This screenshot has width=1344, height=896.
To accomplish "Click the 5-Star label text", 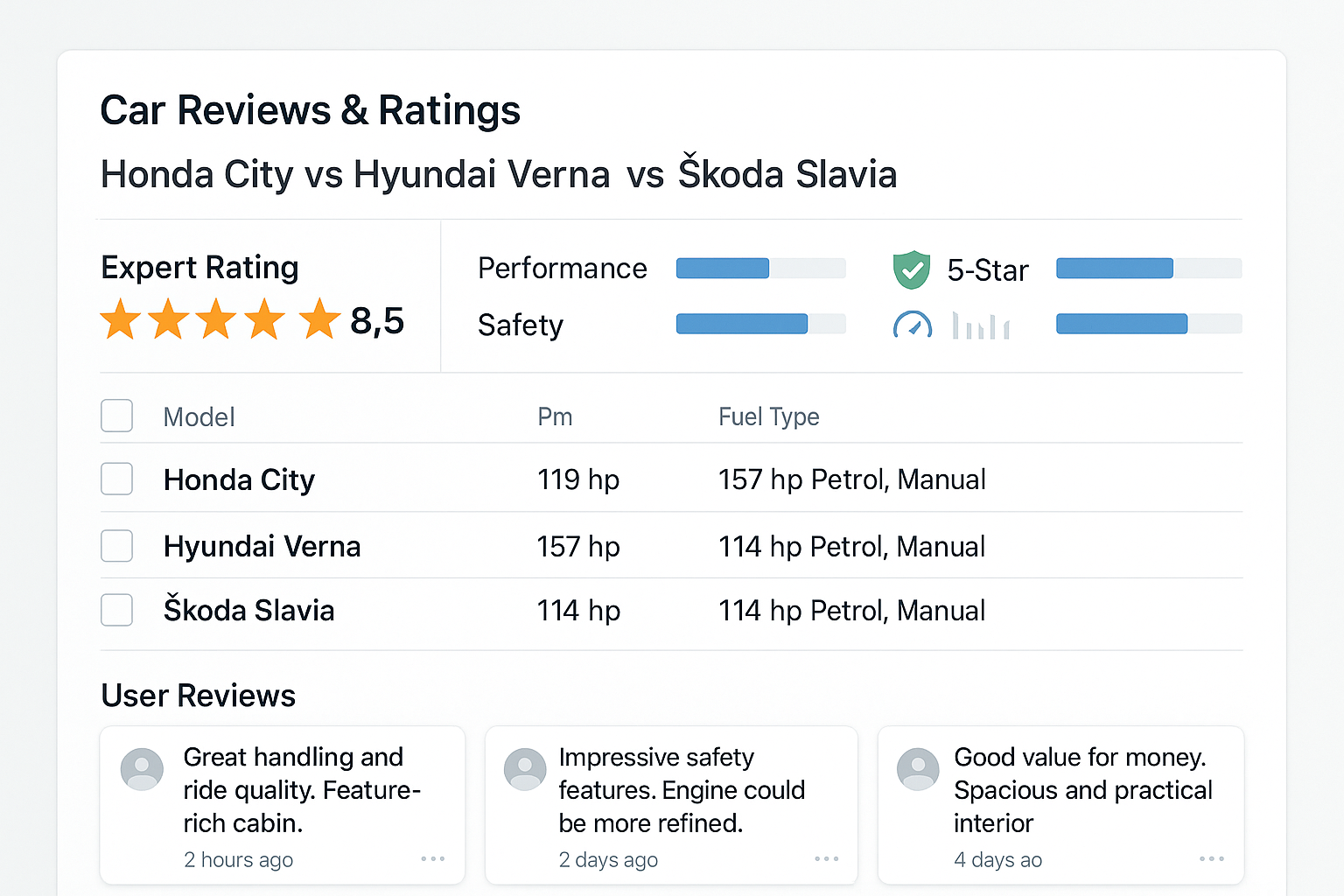I will click(x=988, y=270).
